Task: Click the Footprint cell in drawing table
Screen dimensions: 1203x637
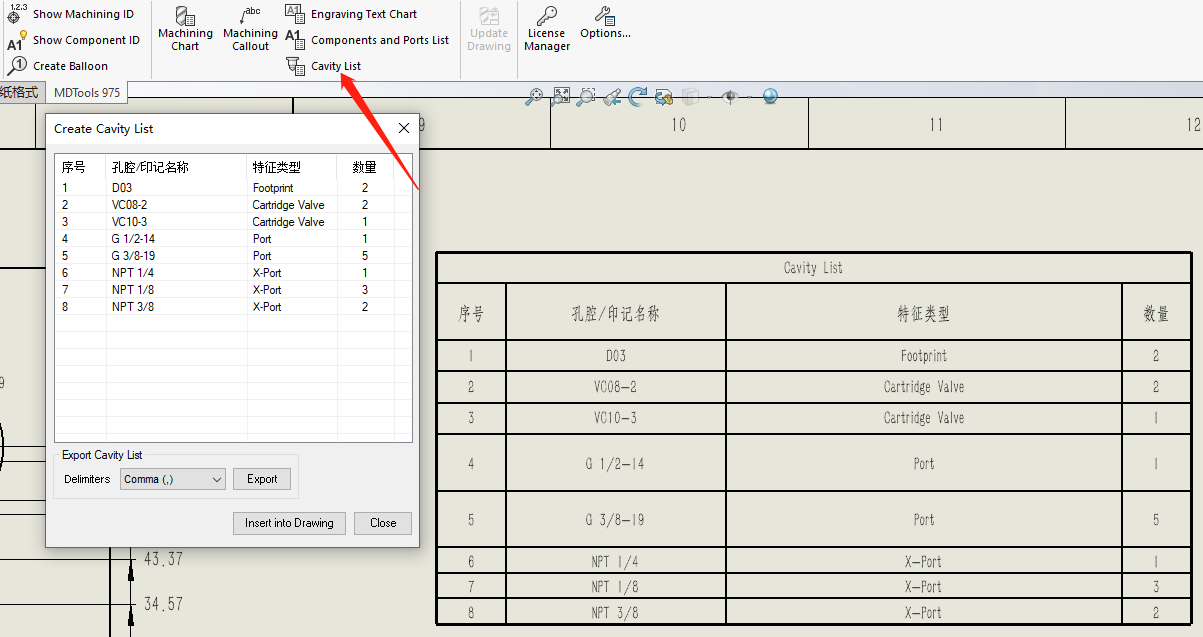Action: click(x=923, y=356)
